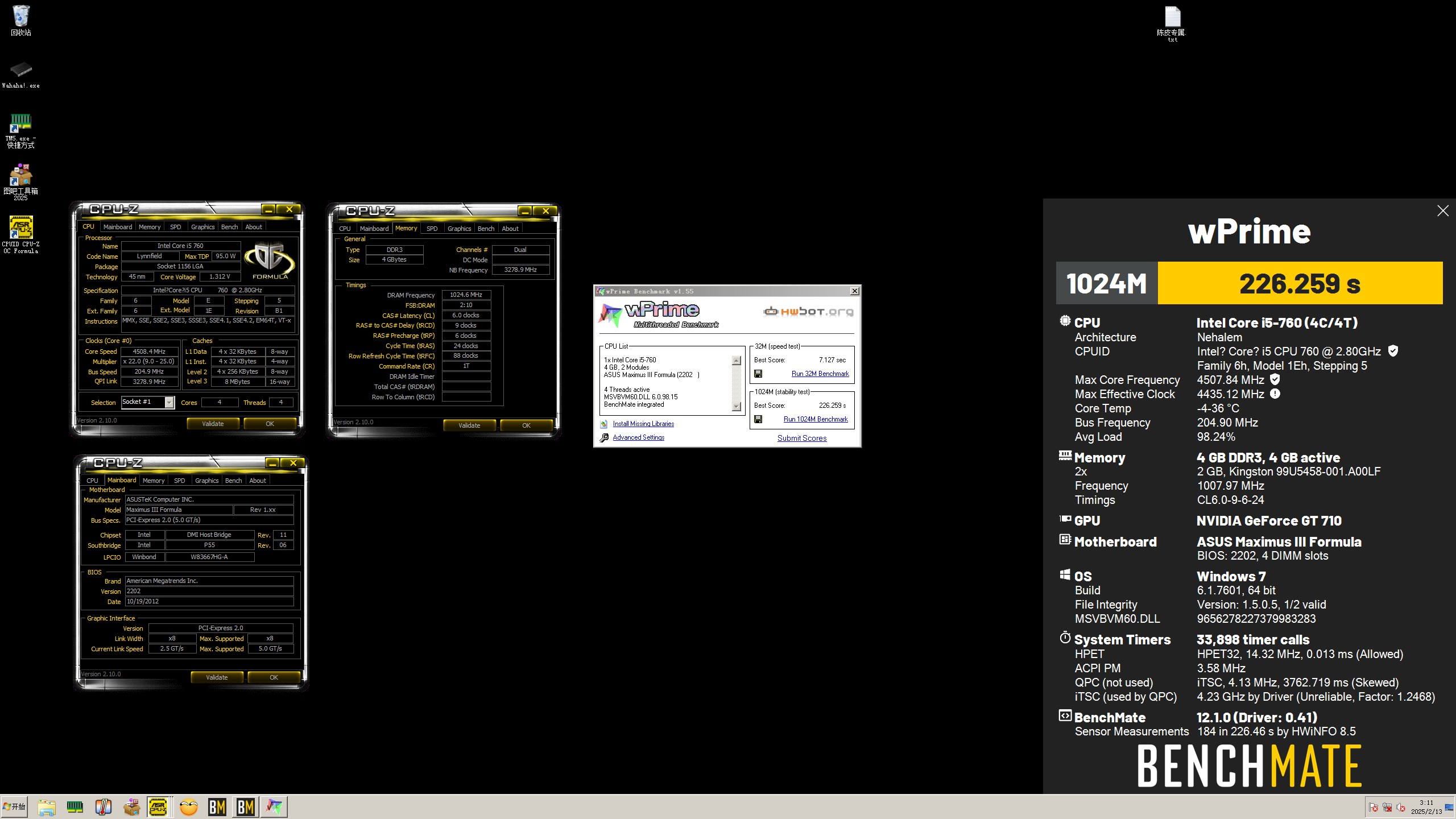Click the BM taskbar button beside wPrime icon
The width and height of the screenshot is (1456, 819).
tap(246, 807)
